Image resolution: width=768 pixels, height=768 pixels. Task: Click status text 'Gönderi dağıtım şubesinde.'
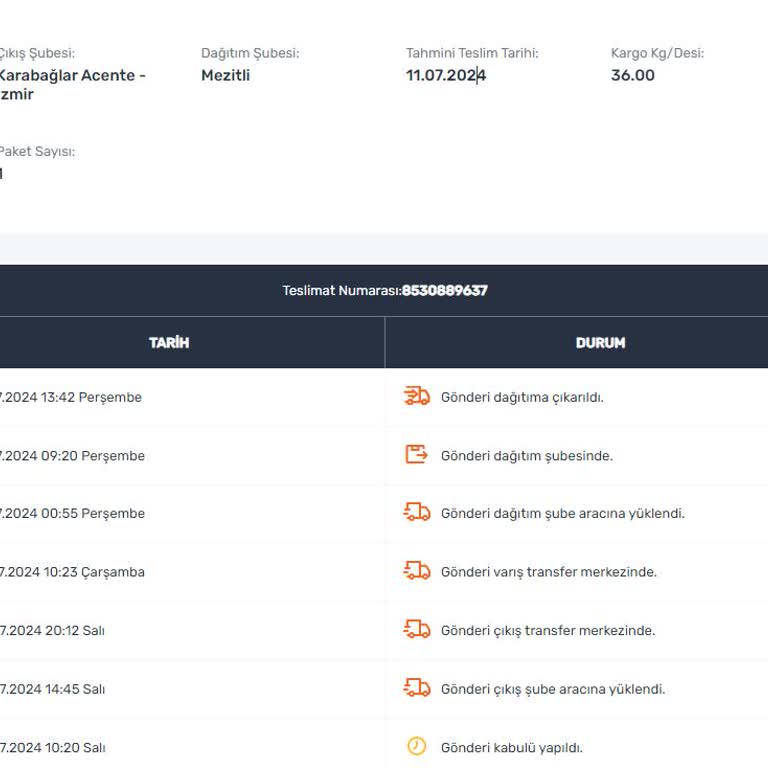[x=527, y=456]
